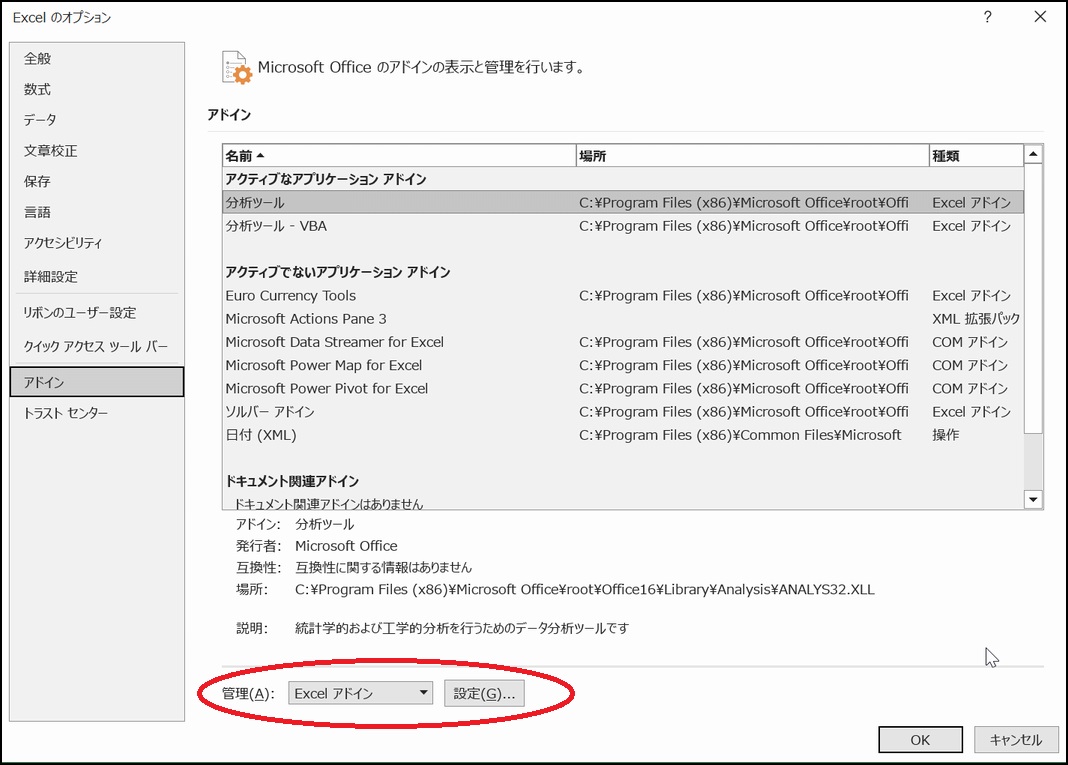Click the キャンセル button
Screen dimensions: 1068x765
1016,740
